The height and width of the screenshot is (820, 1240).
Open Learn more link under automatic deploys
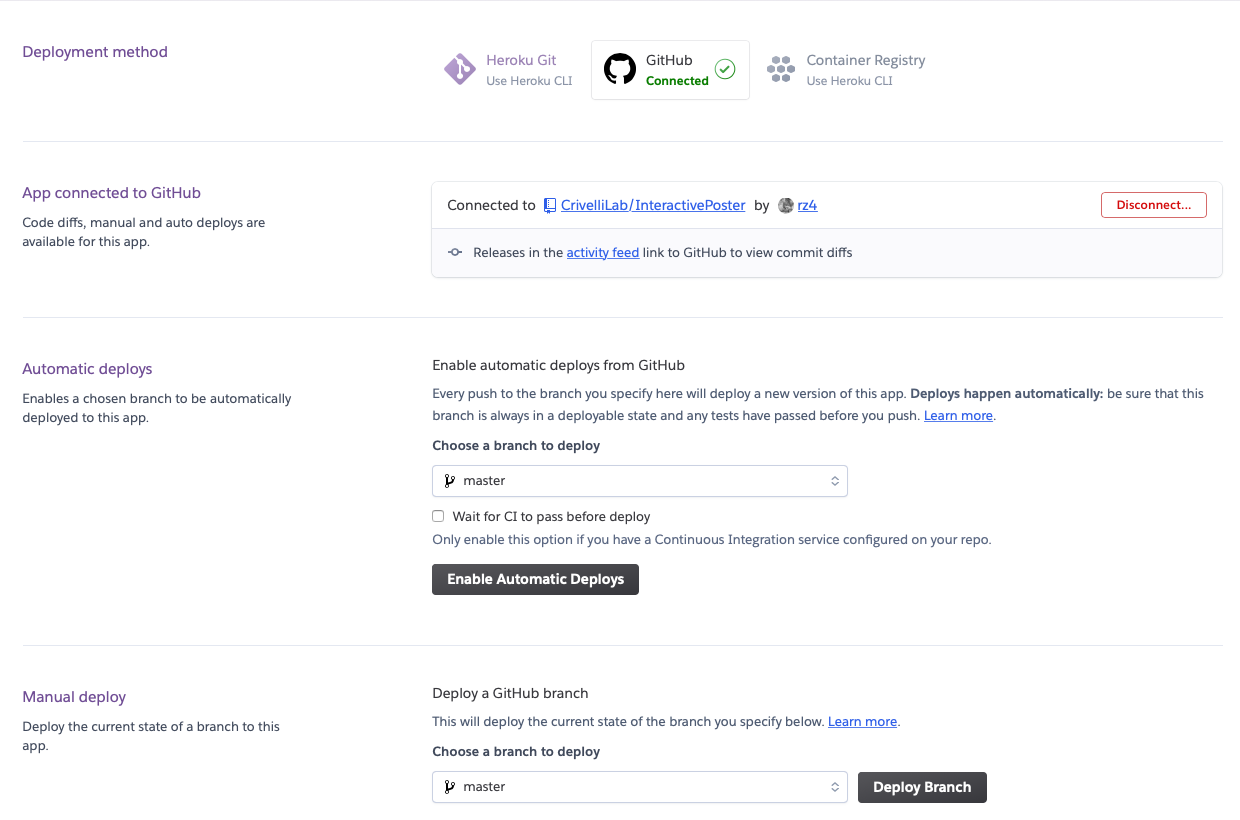[958, 415]
